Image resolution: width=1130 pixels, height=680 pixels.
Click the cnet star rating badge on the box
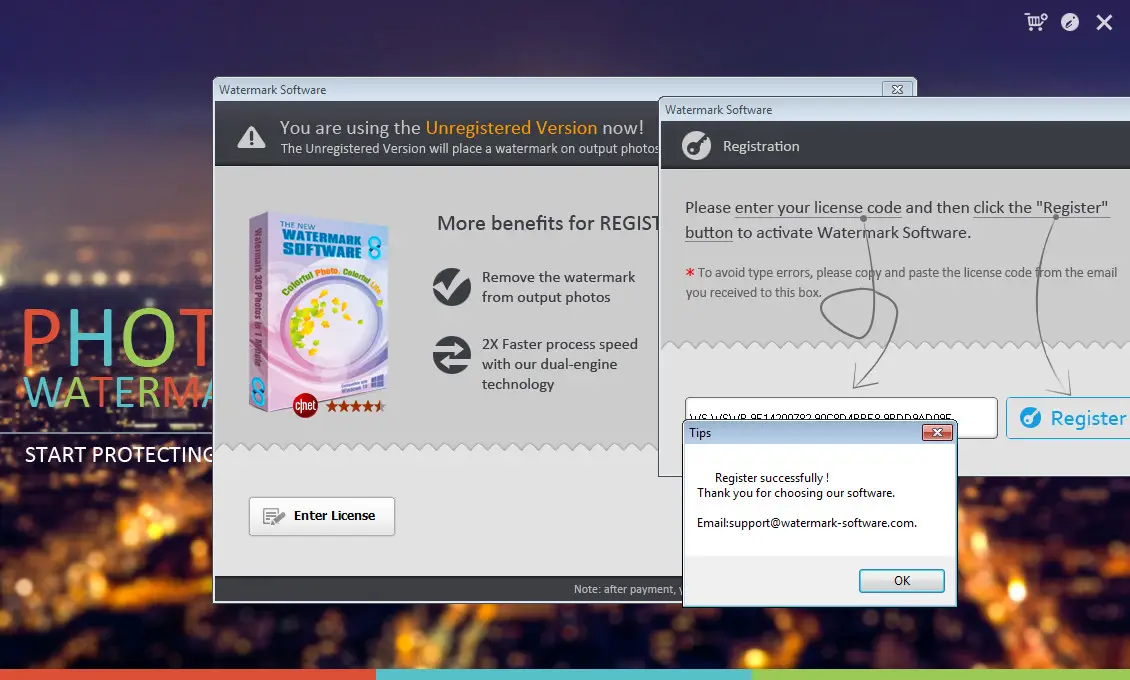tap(339, 406)
